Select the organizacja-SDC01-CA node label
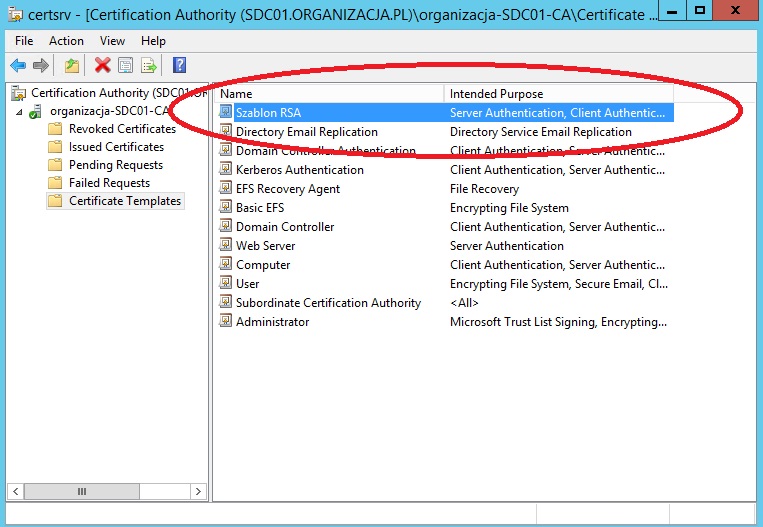Image resolution: width=763 pixels, height=527 pixels. (x=109, y=111)
